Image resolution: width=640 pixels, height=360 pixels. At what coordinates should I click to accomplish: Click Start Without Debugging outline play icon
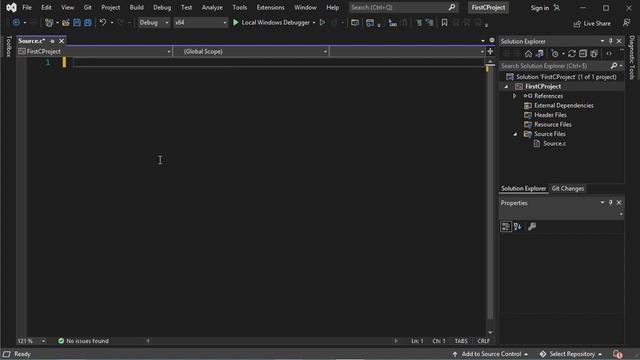(x=322, y=22)
